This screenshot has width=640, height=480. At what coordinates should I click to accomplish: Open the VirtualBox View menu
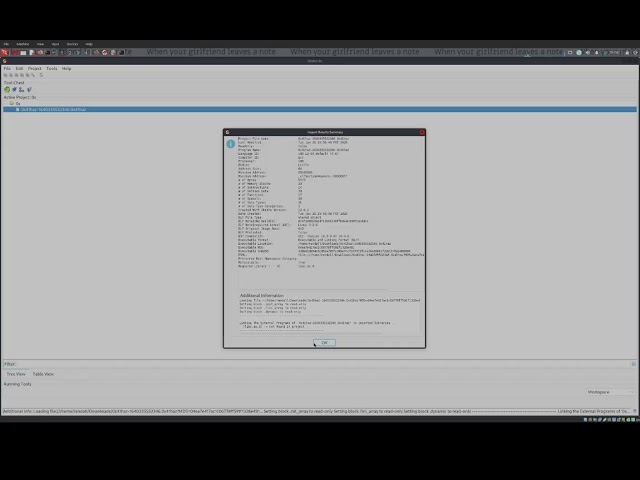(40, 44)
